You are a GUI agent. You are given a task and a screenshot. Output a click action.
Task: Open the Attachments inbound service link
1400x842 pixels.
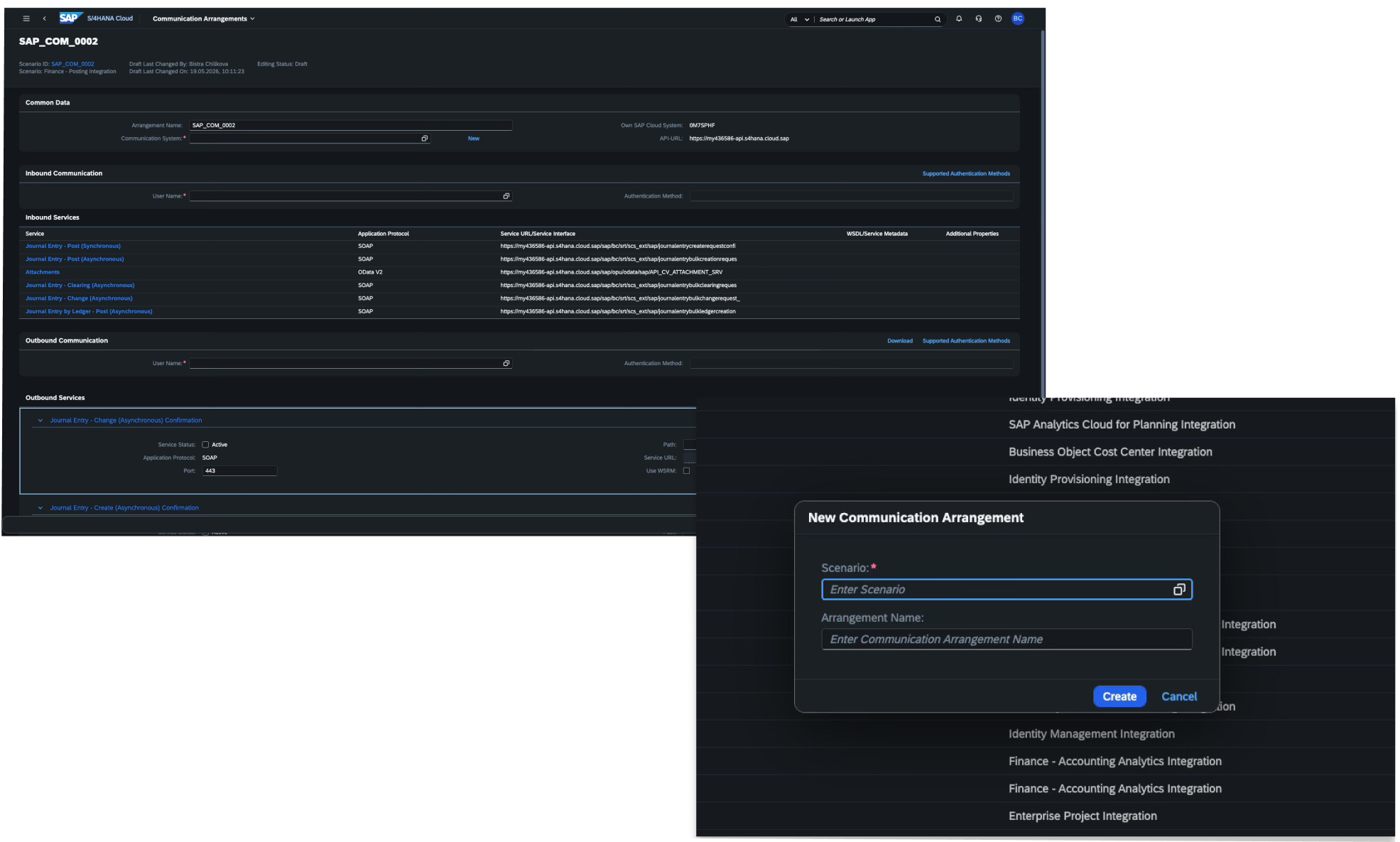click(43, 272)
